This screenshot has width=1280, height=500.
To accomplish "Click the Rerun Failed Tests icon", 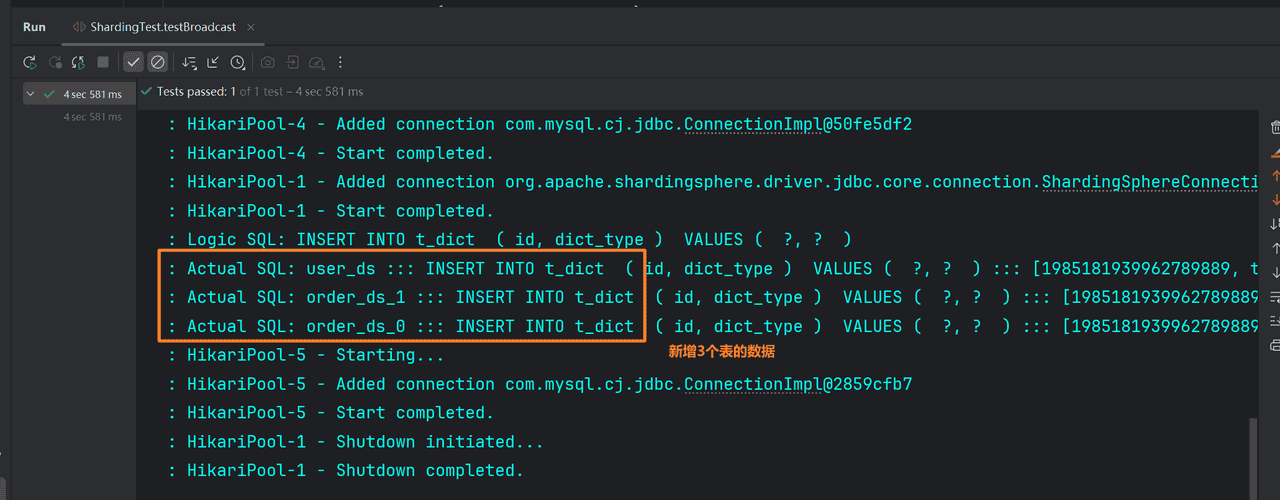I will [x=55, y=62].
